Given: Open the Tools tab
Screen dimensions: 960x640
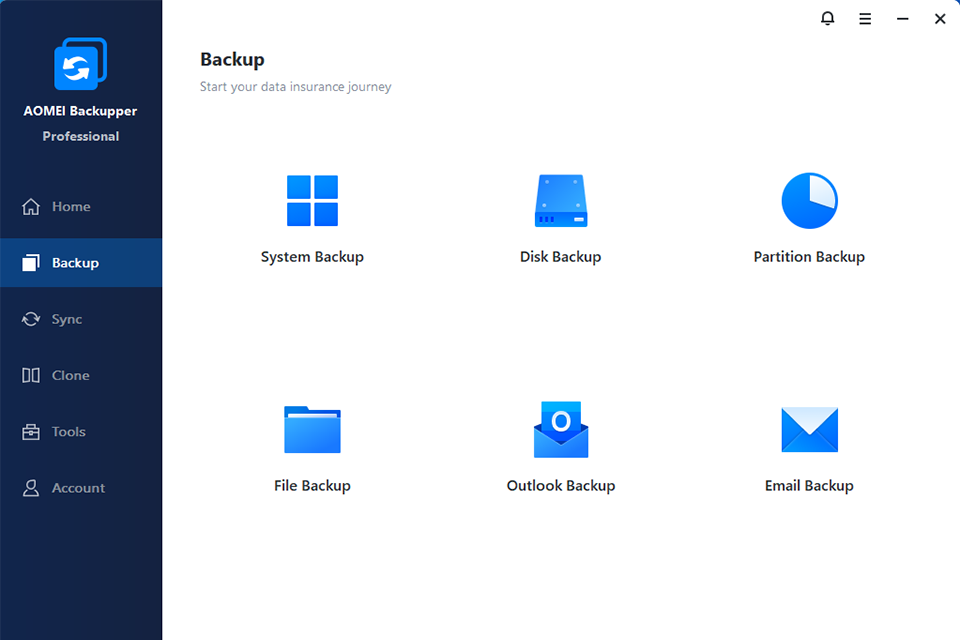Looking at the screenshot, I should point(81,432).
